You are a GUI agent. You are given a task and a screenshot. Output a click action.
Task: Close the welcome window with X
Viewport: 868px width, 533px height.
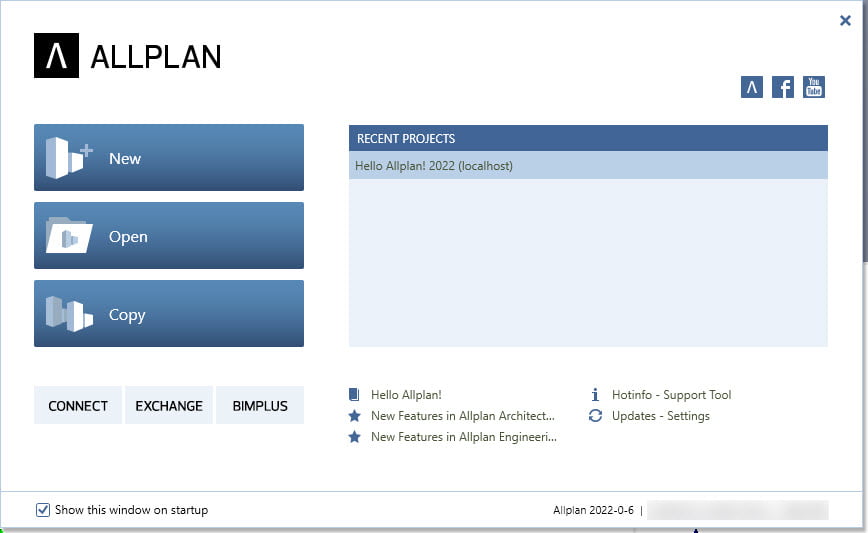pos(845,20)
